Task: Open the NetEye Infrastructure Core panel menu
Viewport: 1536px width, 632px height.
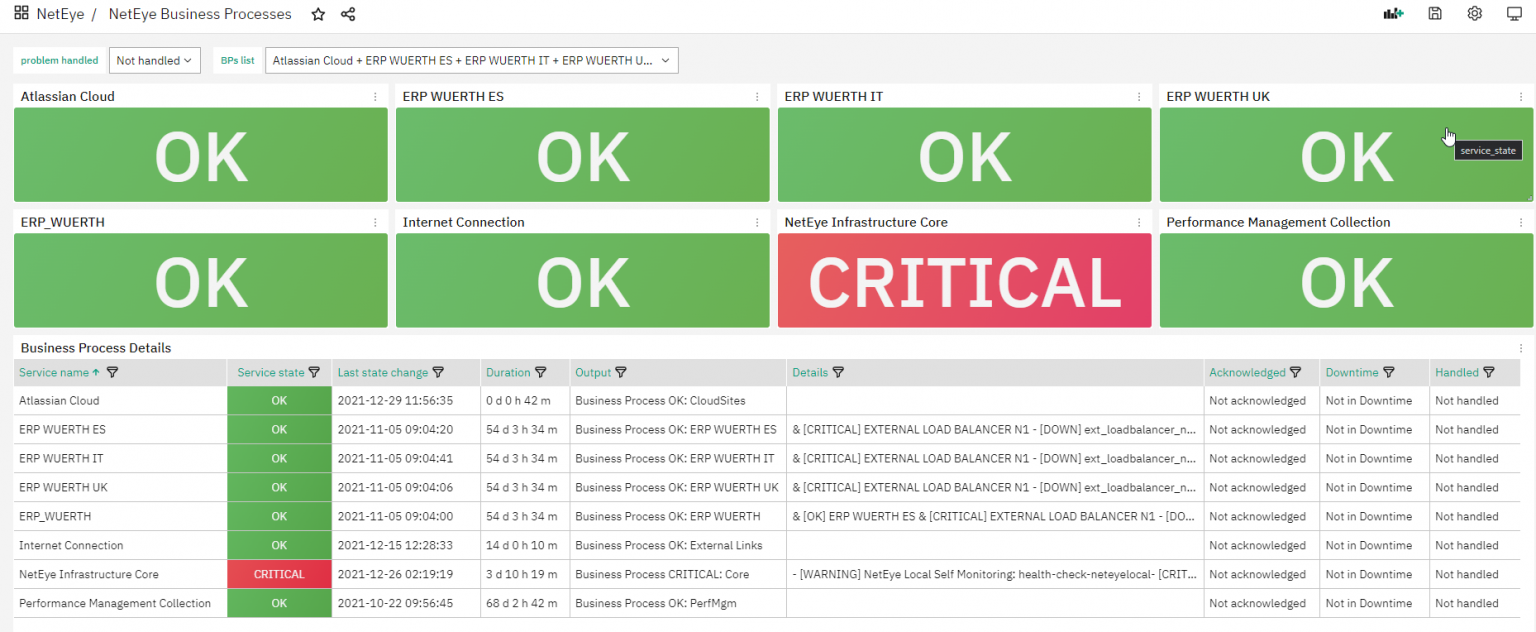Action: coord(1140,222)
